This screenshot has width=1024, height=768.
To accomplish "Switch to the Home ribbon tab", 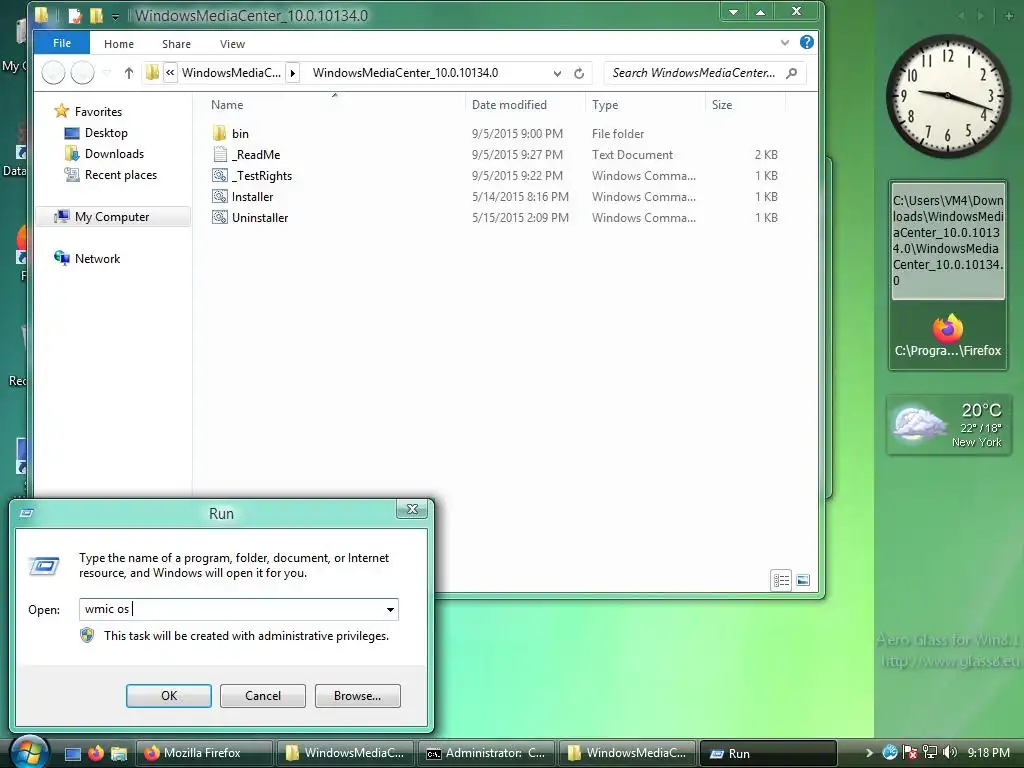I will (119, 44).
